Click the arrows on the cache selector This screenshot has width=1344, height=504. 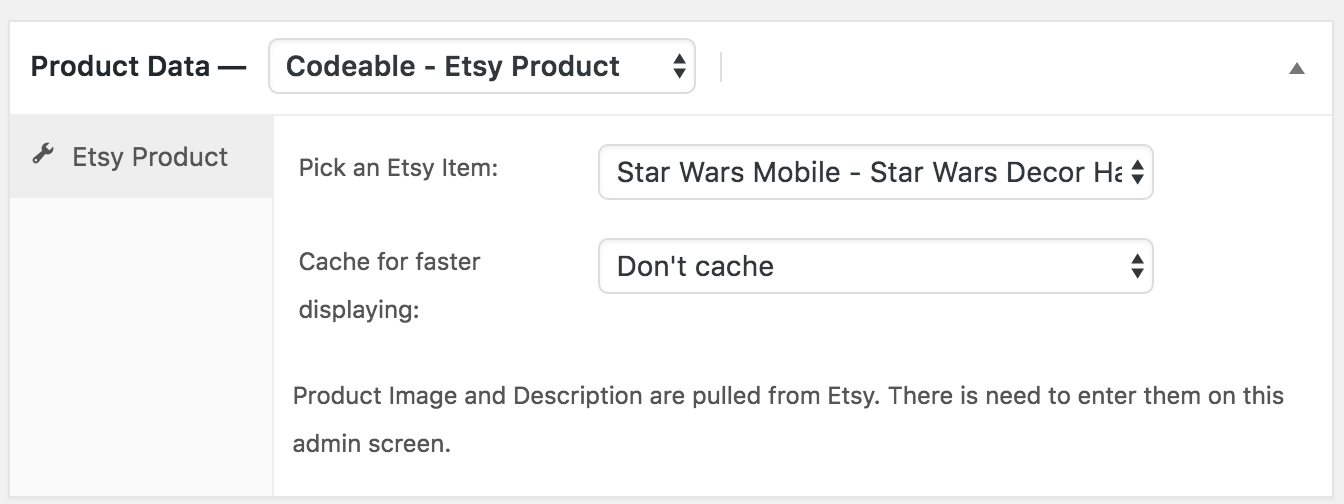pyautogui.click(x=1137, y=266)
